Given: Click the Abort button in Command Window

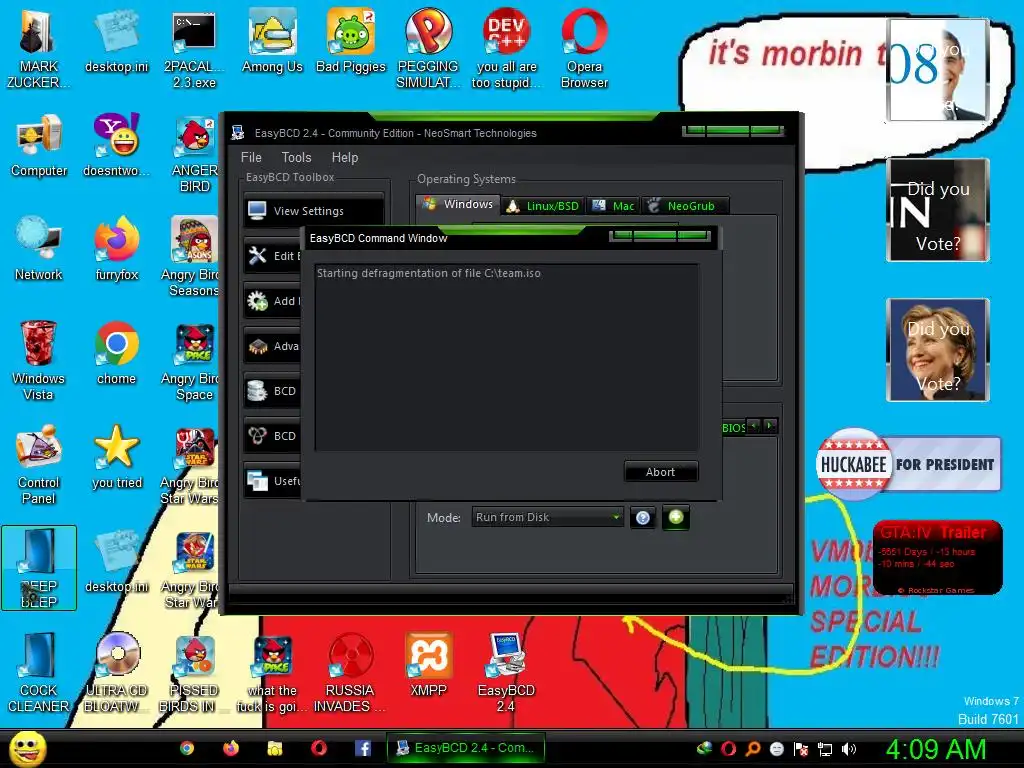Looking at the screenshot, I should (x=661, y=472).
